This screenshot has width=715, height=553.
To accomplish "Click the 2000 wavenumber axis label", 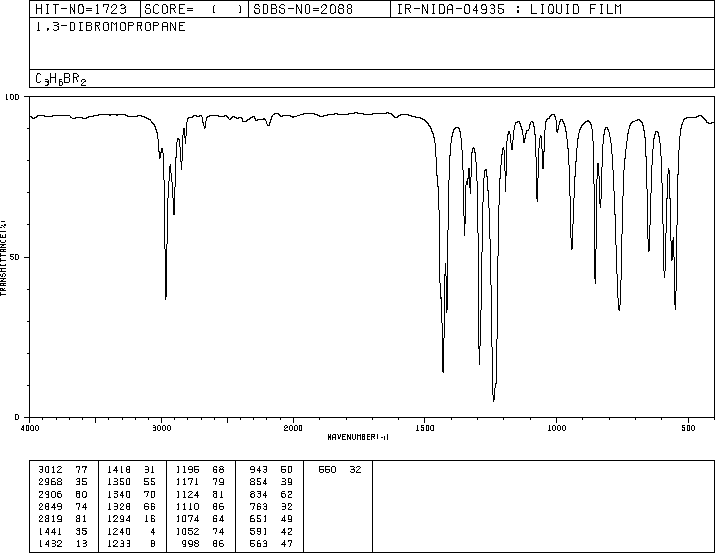I will pos(293,428).
